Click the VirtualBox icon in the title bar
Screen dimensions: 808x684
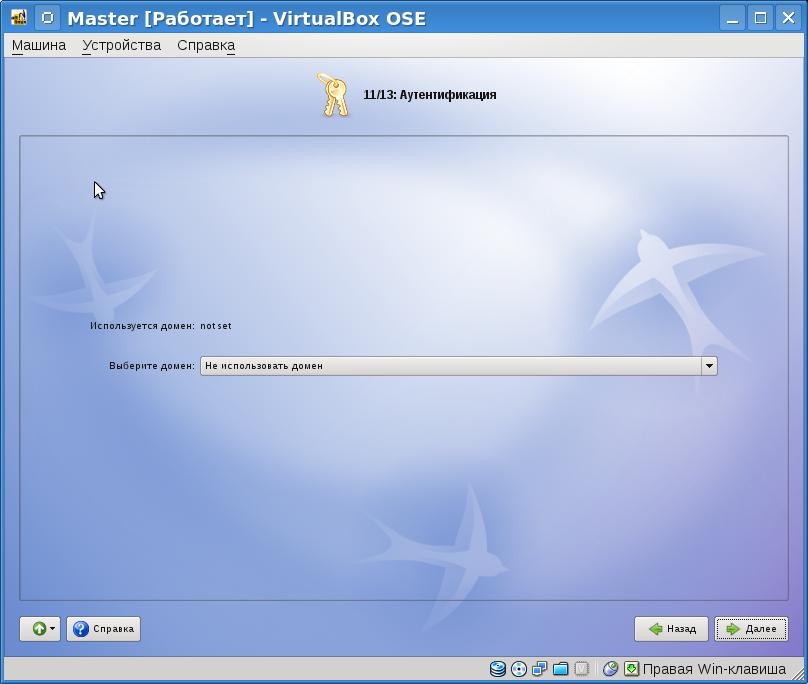pos(18,18)
